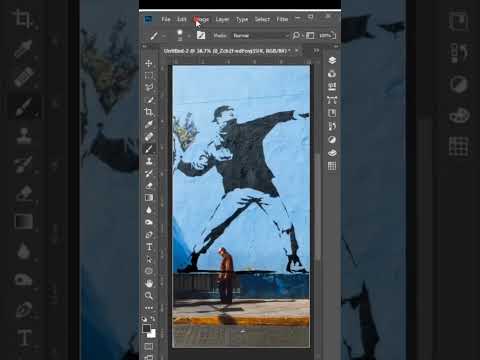Viewport: 480px width, 360px height.
Task: Select the Rectangular Marquee tool
Action: 149,75
